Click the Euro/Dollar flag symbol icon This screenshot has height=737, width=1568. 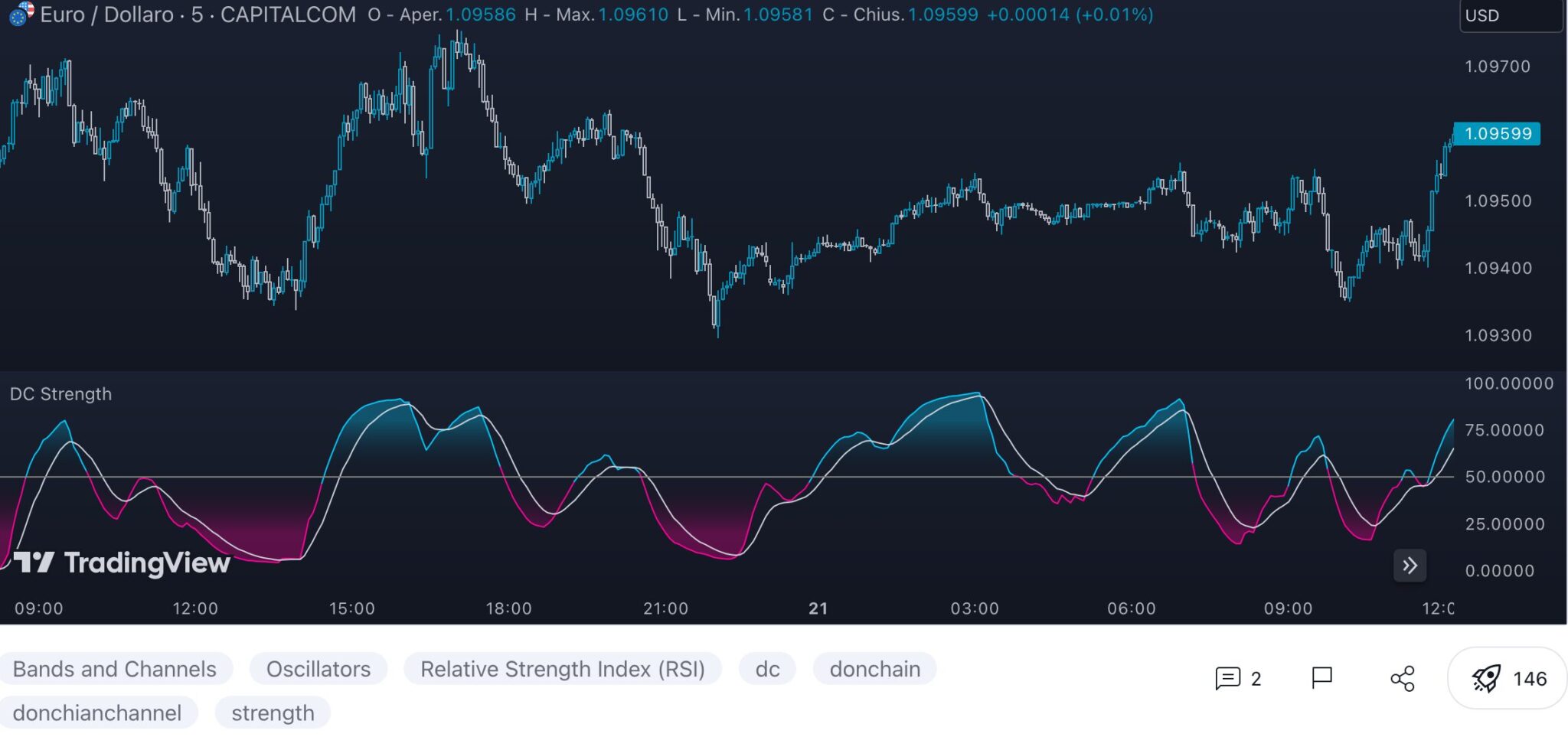point(20,14)
